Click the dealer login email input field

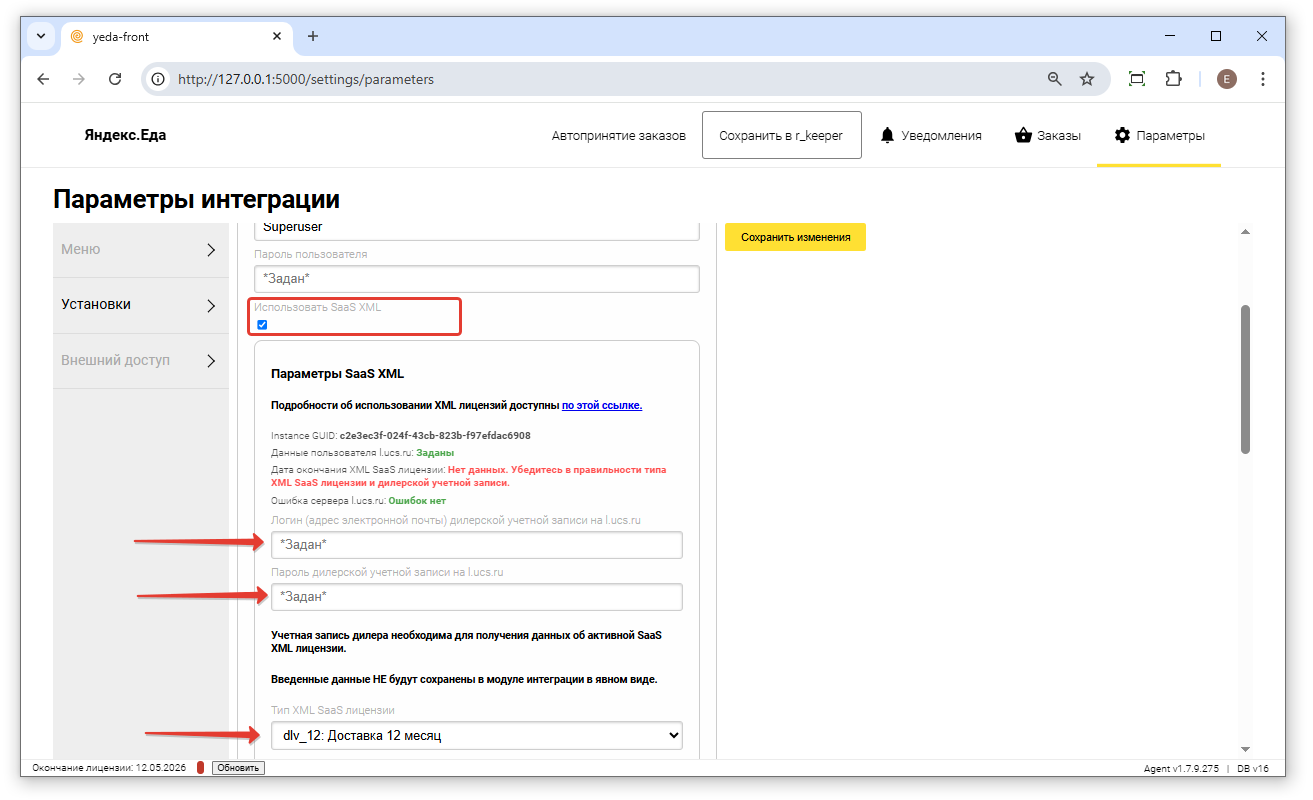tap(476, 545)
